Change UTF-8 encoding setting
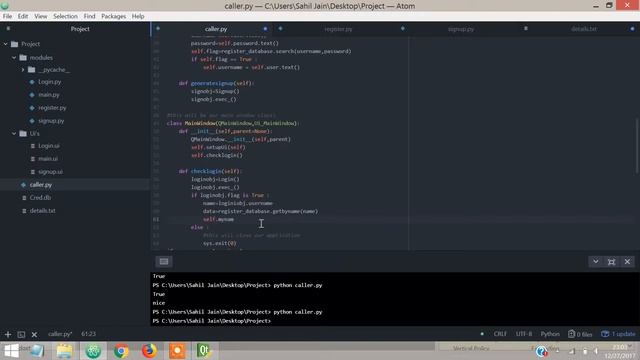The height and width of the screenshot is (360, 640). (524, 334)
